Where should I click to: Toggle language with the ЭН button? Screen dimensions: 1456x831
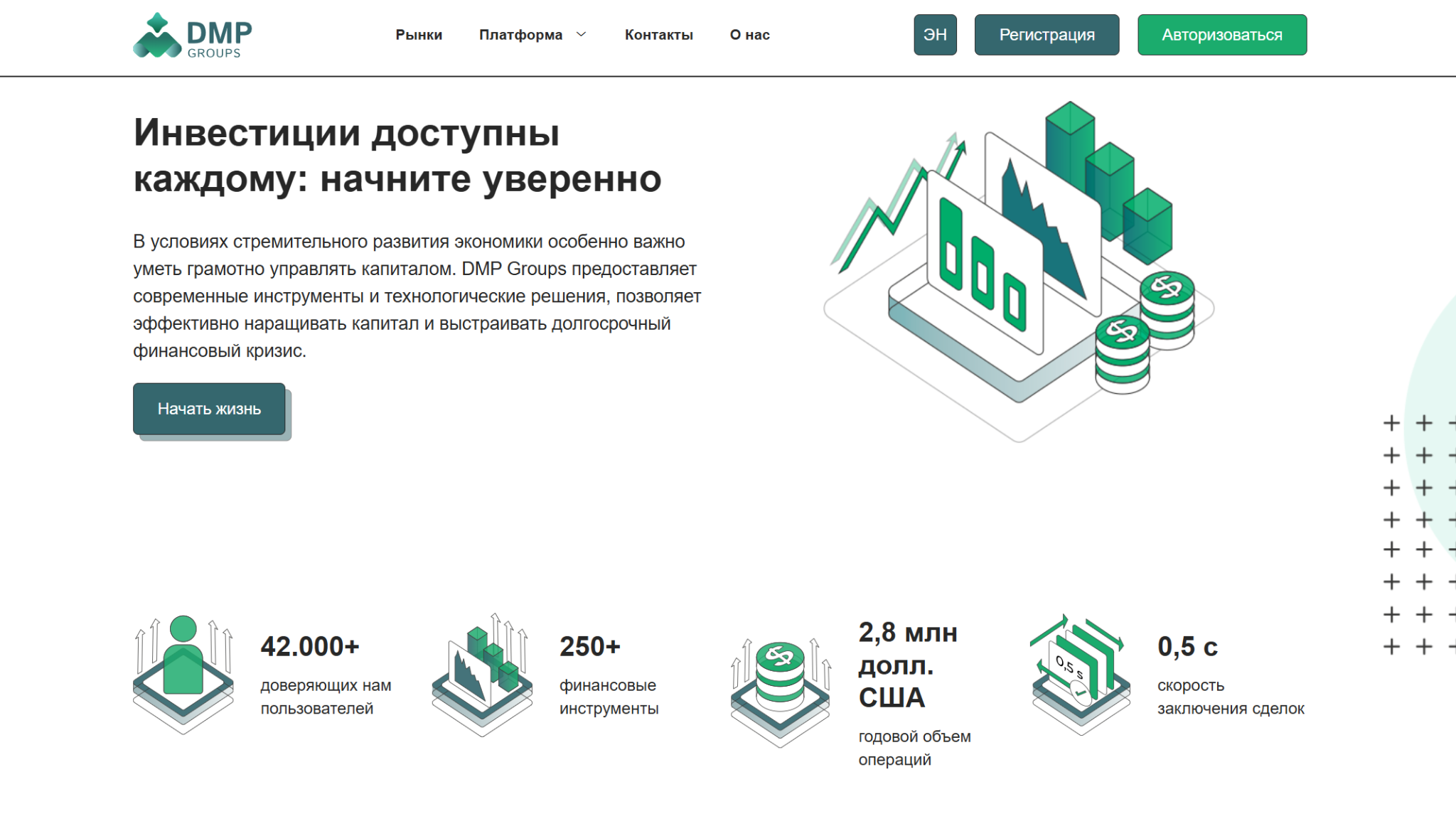[x=935, y=35]
